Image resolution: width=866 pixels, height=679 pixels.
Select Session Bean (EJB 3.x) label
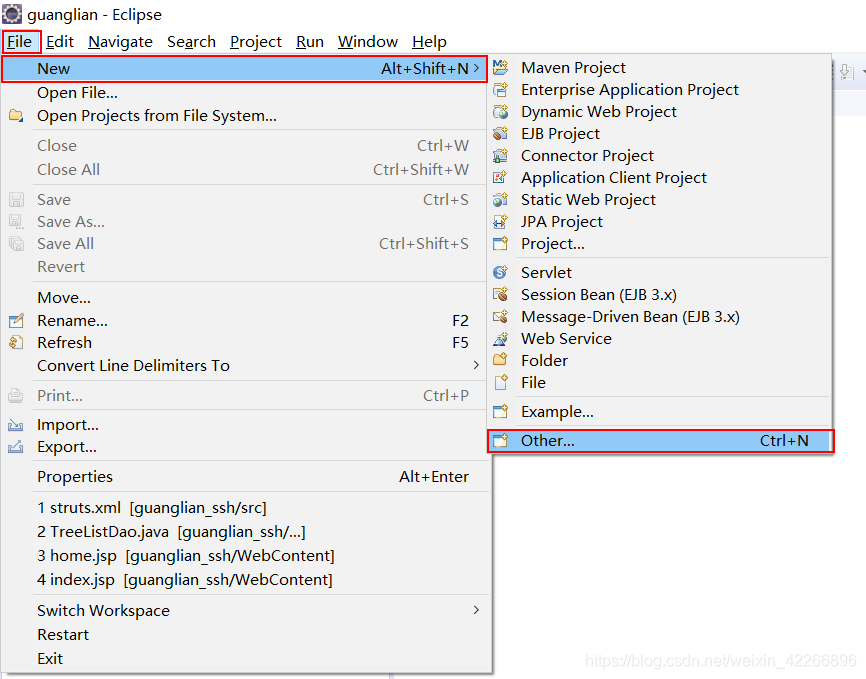coord(599,294)
